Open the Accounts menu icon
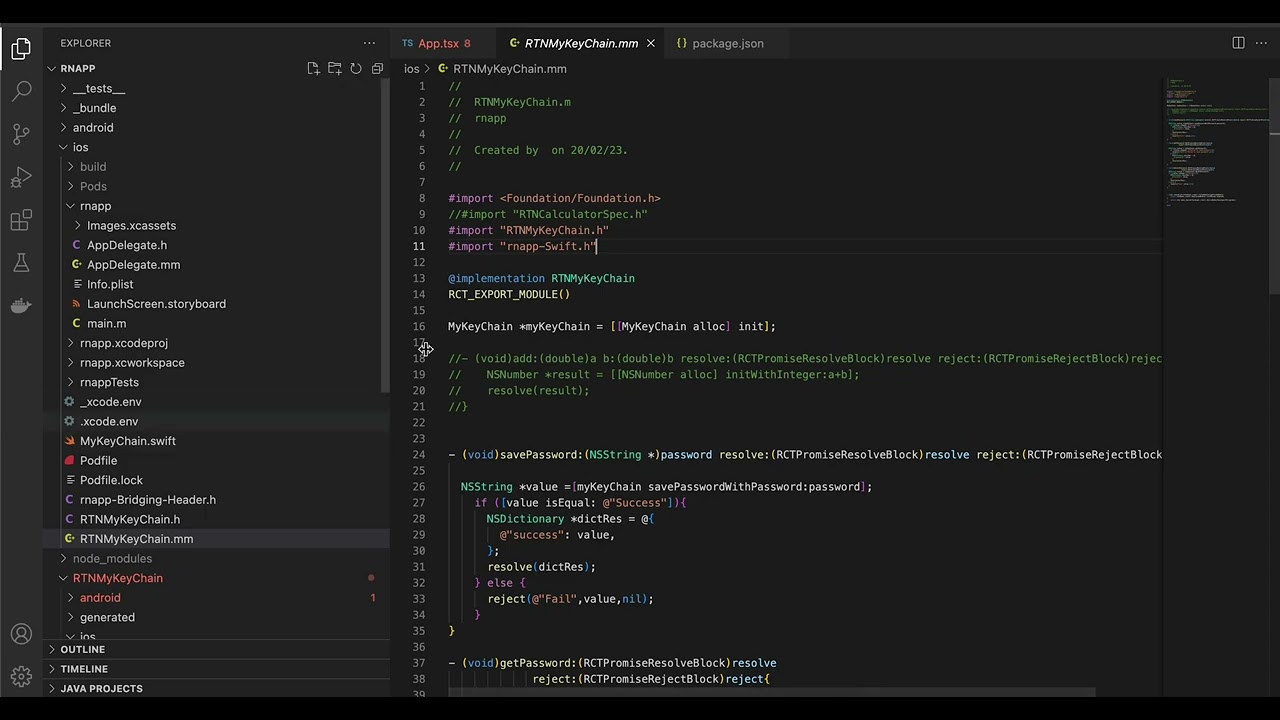 [x=21, y=634]
